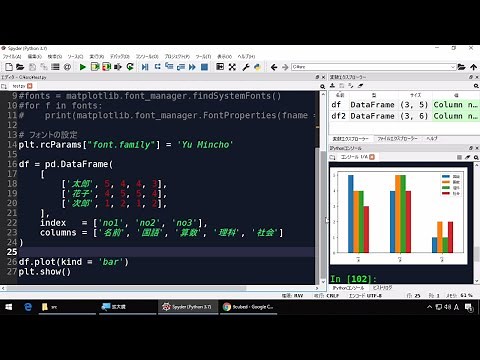Browse for a working directory

[x=461, y=67]
